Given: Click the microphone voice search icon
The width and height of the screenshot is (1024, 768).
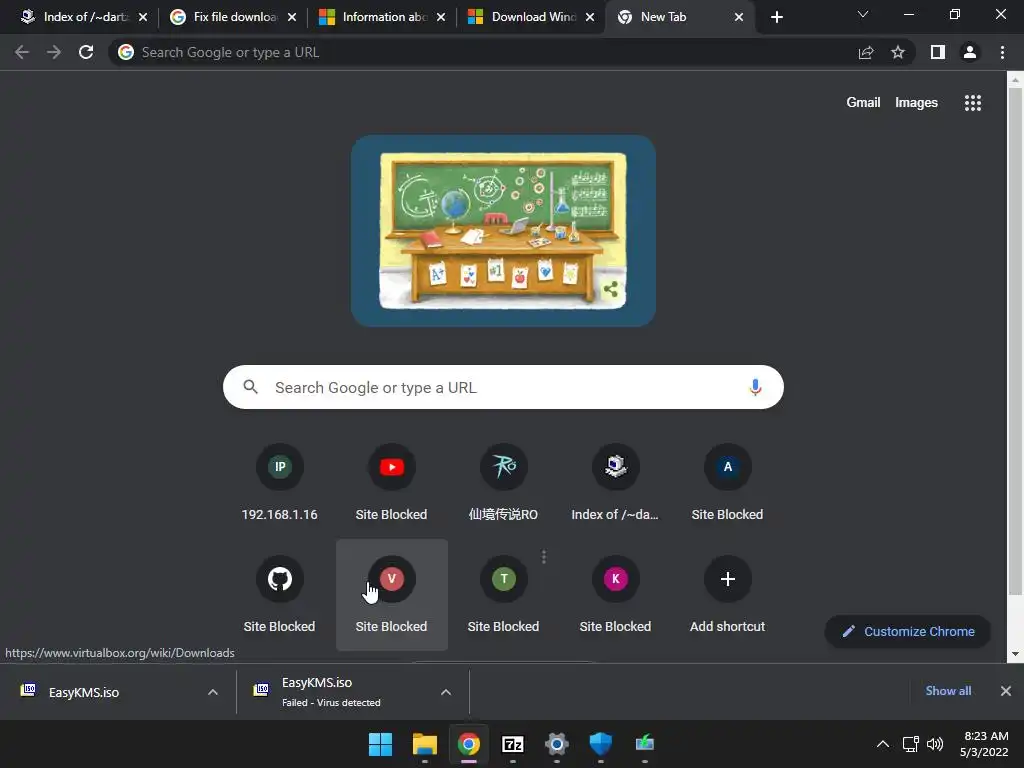Looking at the screenshot, I should [x=755, y=387].
